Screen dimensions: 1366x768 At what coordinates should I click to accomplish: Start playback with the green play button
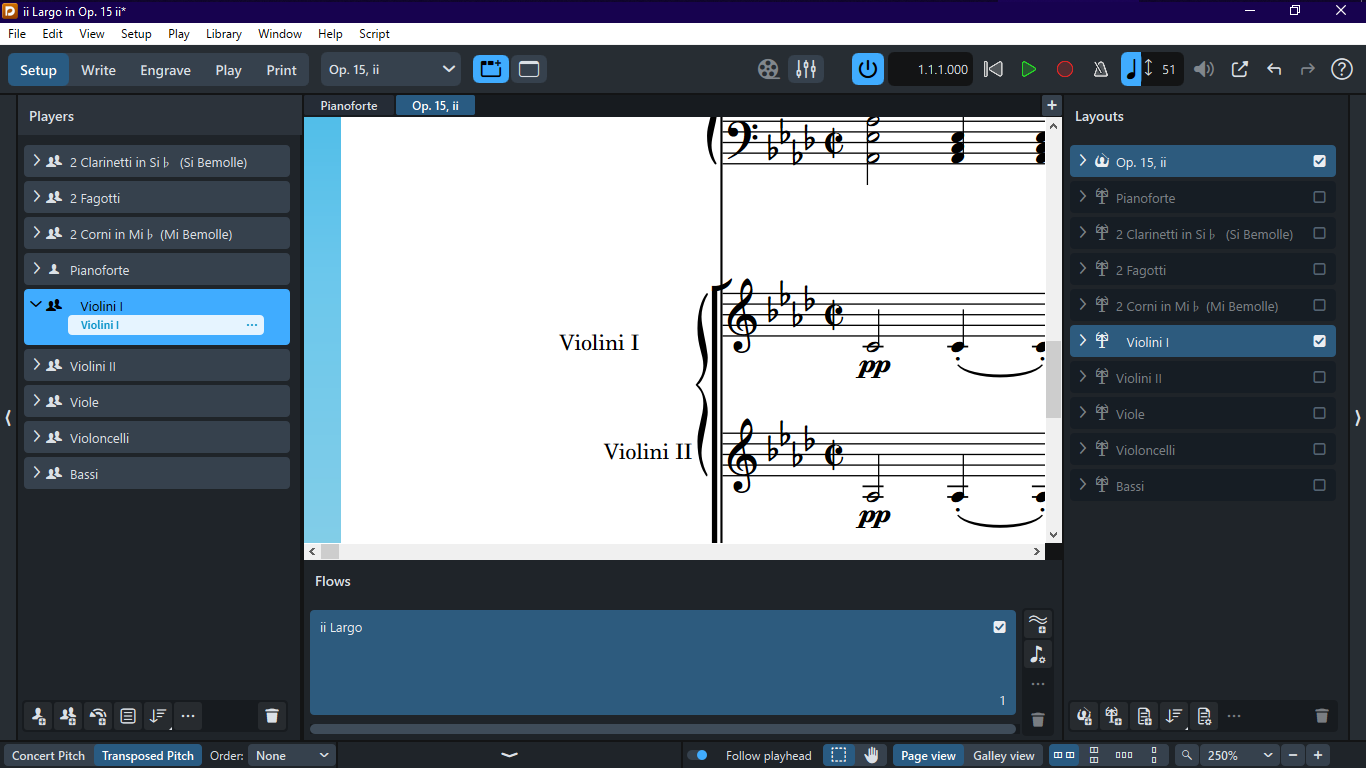click(1028, 69)
